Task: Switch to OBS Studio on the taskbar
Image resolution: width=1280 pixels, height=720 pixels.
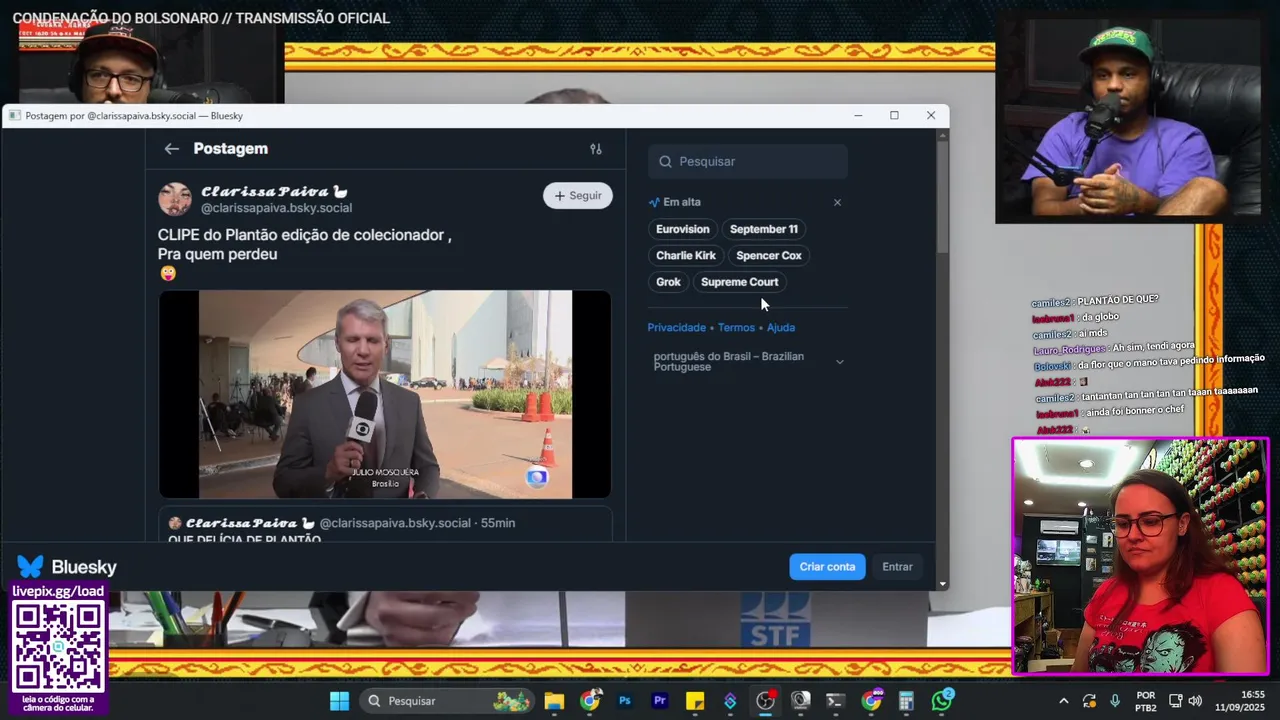Action: tap(765, 701)
